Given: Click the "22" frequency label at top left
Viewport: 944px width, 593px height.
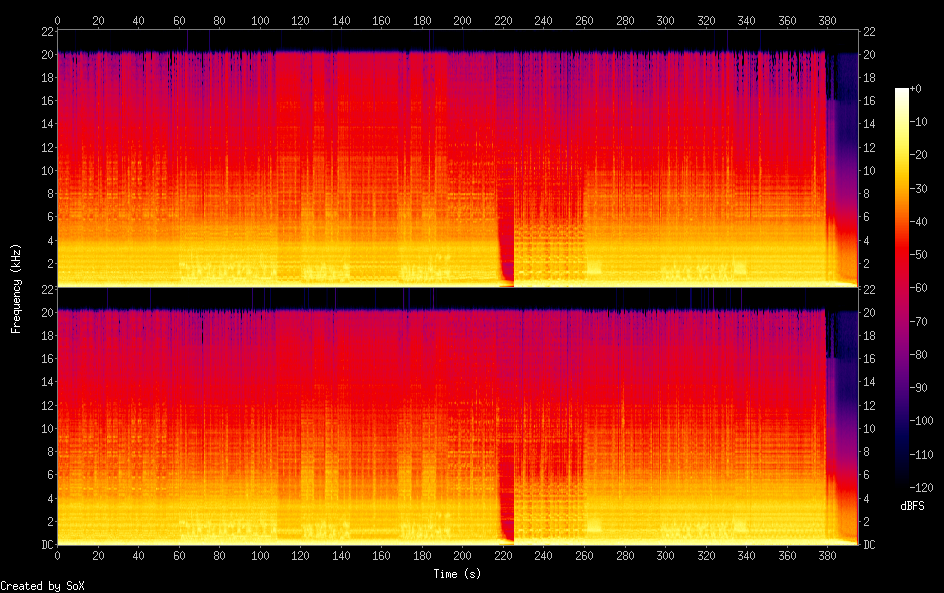Looking at the screenshot, I should point(46,32).
